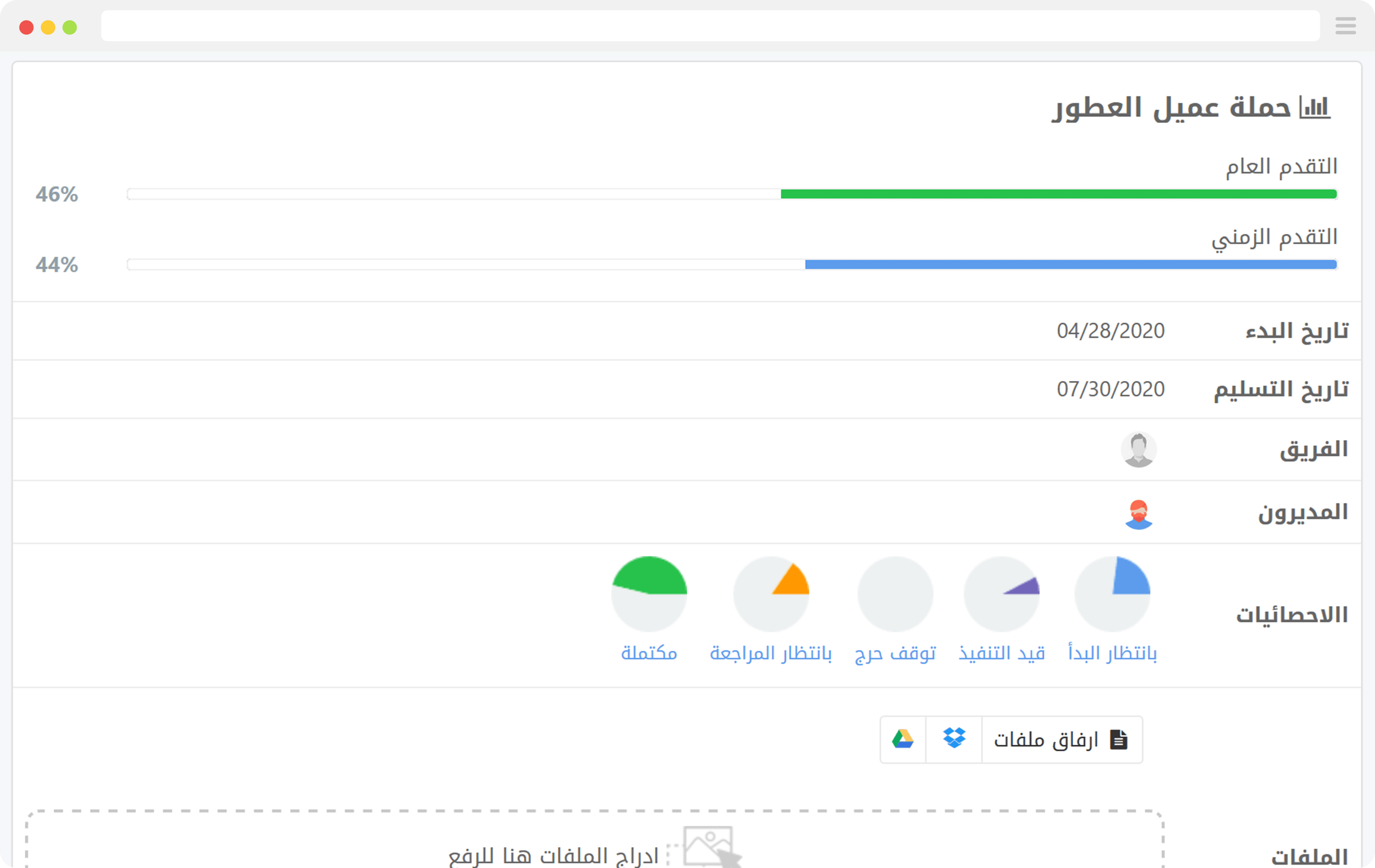Click the gray team member avatar

tap(1139, 450)
